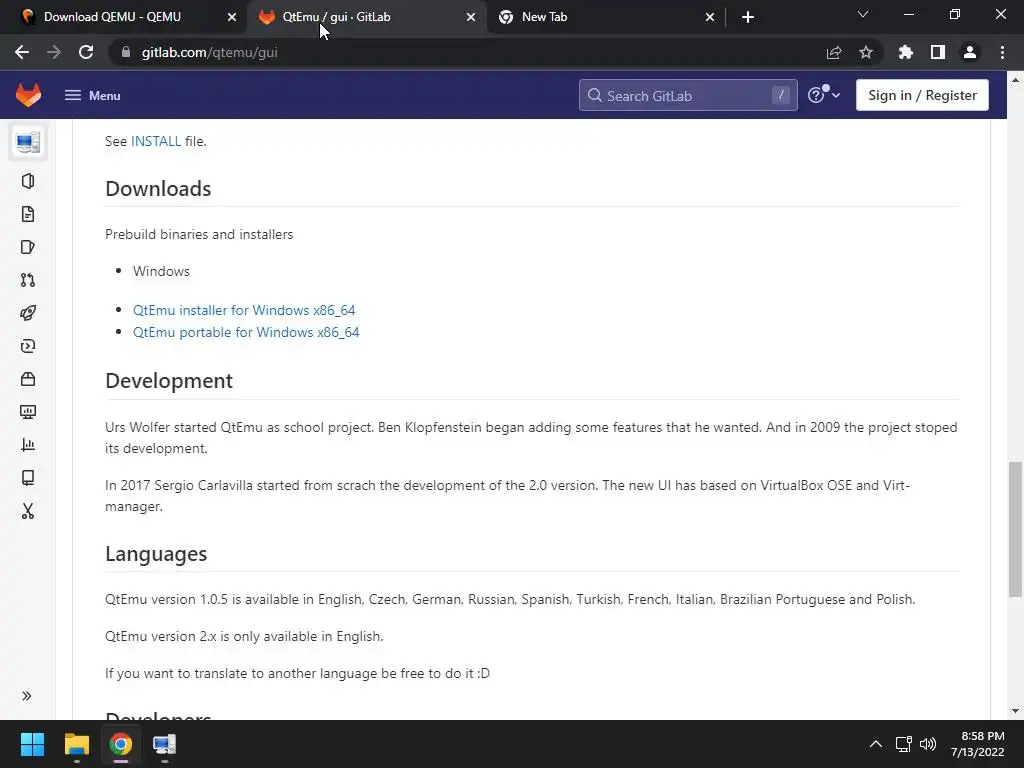Image resolution: width=1024 pixels, height=768 pixels.
Task: Open CI/CD rocket icon in sidebar
Action: point(27,313)
